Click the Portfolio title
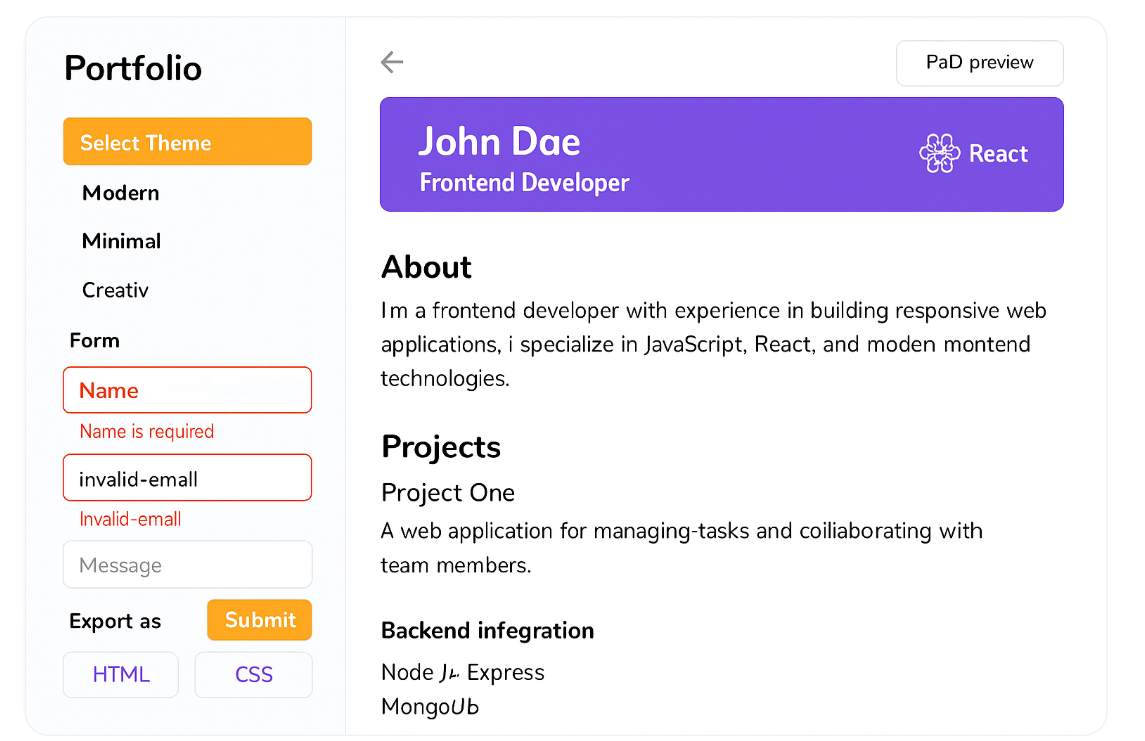Image resolution: width=1145 pixels, height=741 pixels. [133, 69]
